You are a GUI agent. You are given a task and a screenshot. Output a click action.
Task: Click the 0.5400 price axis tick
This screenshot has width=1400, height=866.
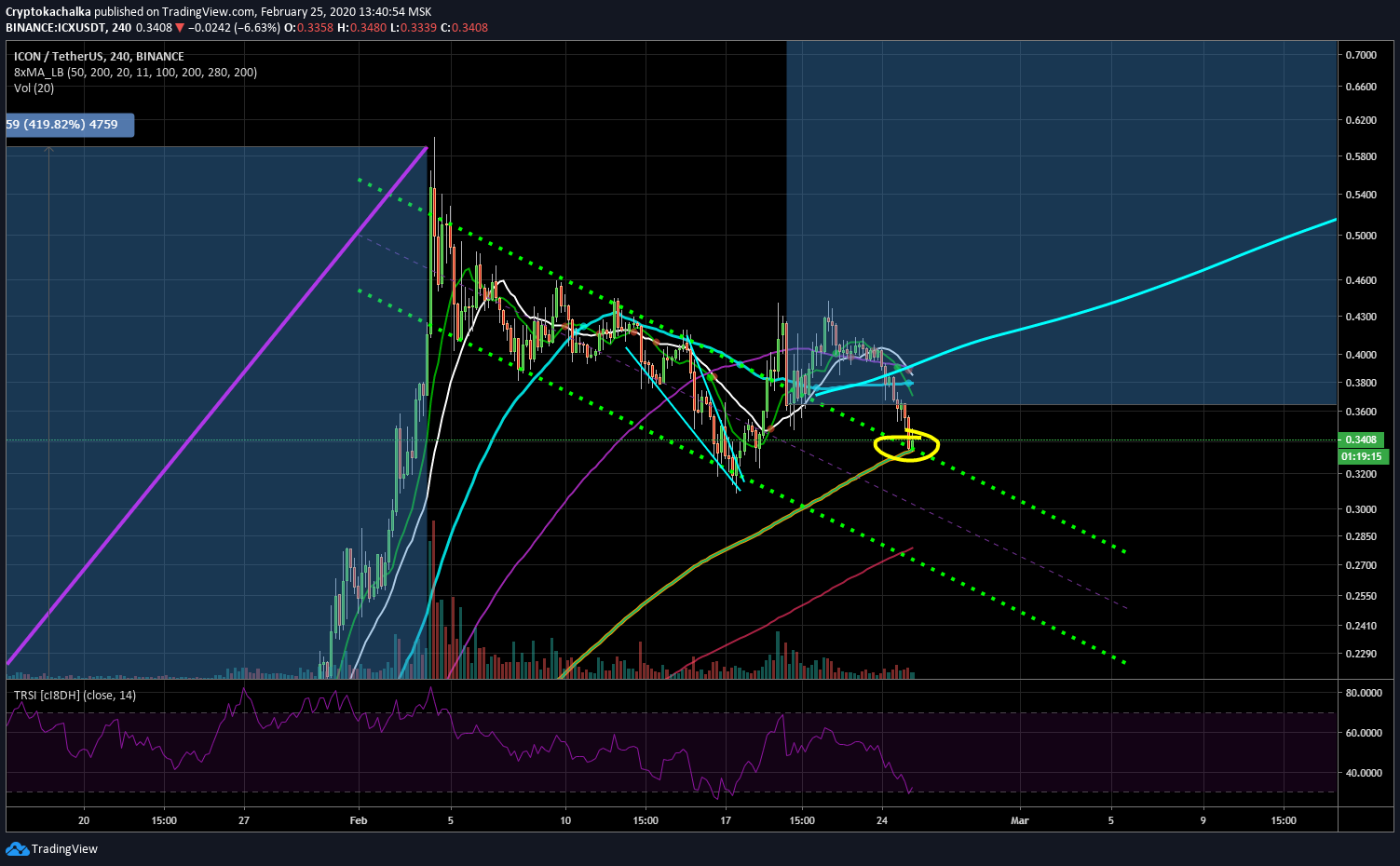tap(1361, 195)
